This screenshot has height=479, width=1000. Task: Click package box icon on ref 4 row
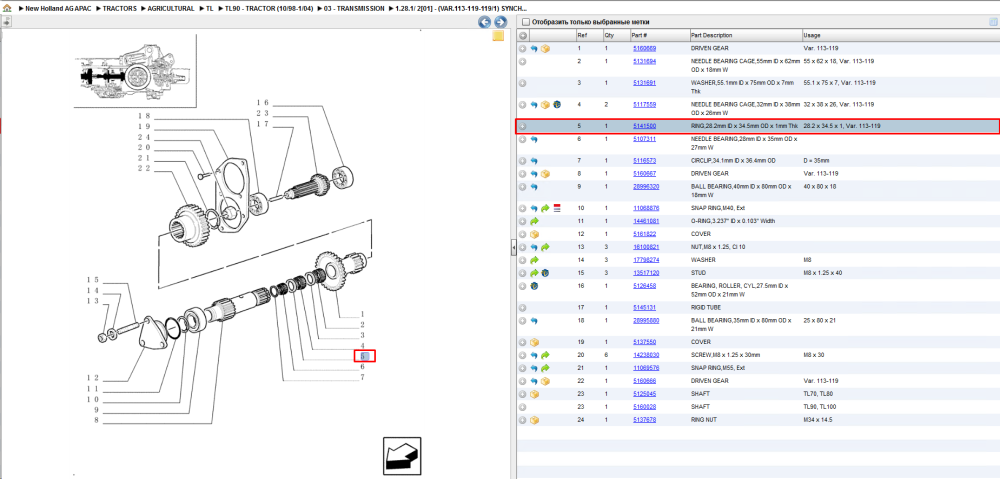(545, 105)
